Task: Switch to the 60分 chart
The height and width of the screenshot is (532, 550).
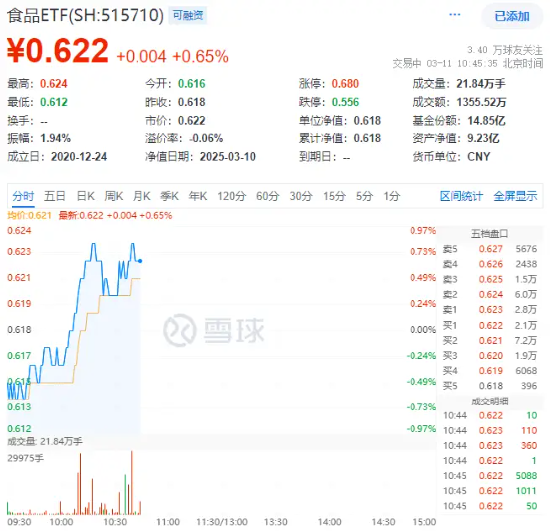Action: tap(267, 196)
